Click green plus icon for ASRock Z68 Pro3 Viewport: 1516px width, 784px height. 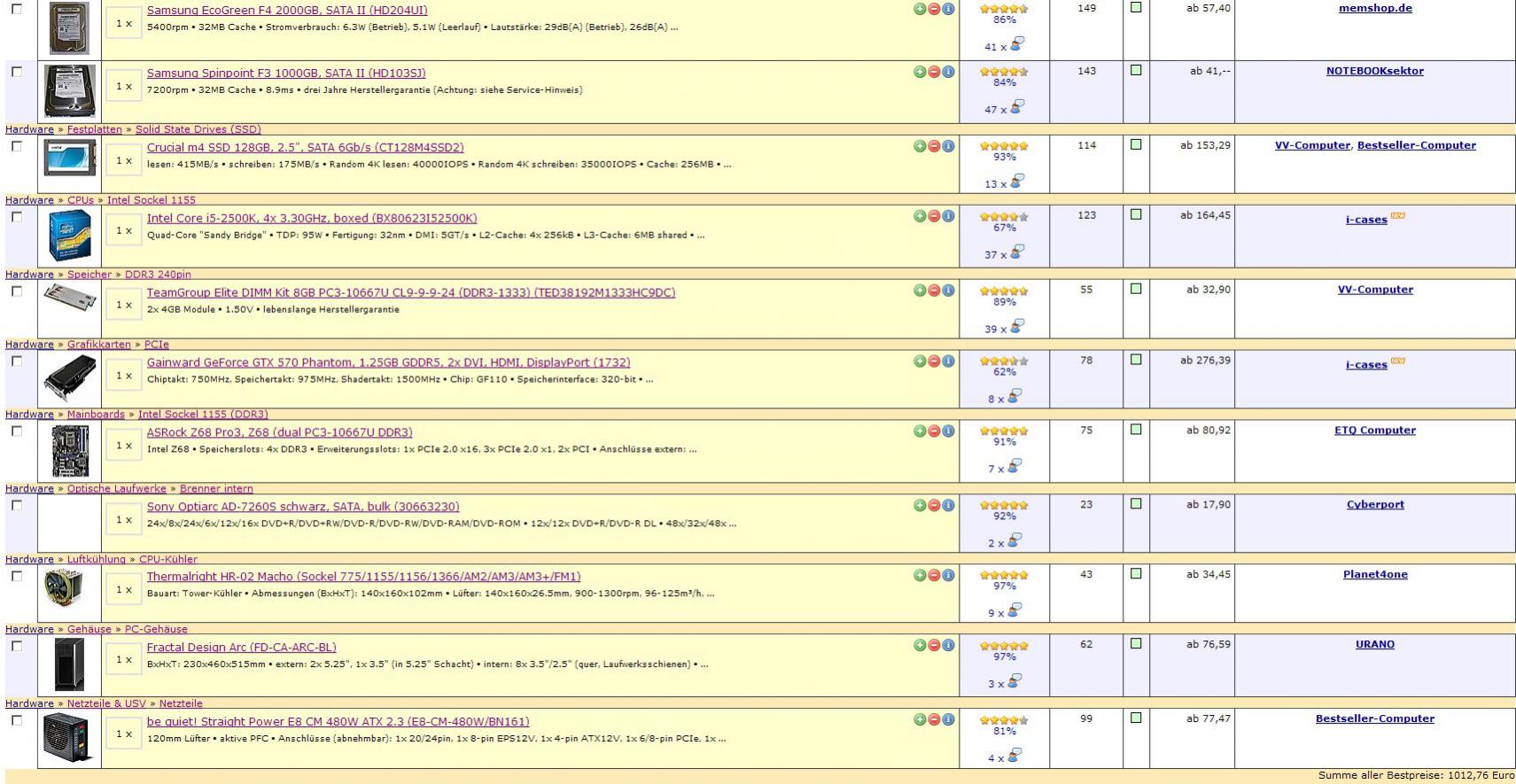[920, 431]
